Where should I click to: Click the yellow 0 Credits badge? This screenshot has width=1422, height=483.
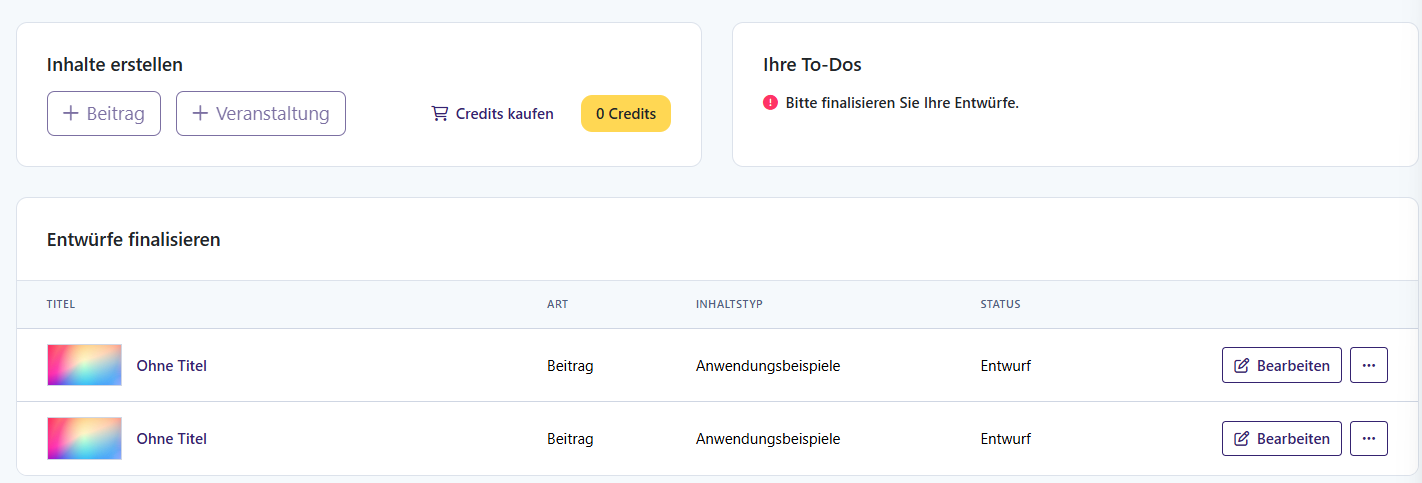[x=625, y=114]
